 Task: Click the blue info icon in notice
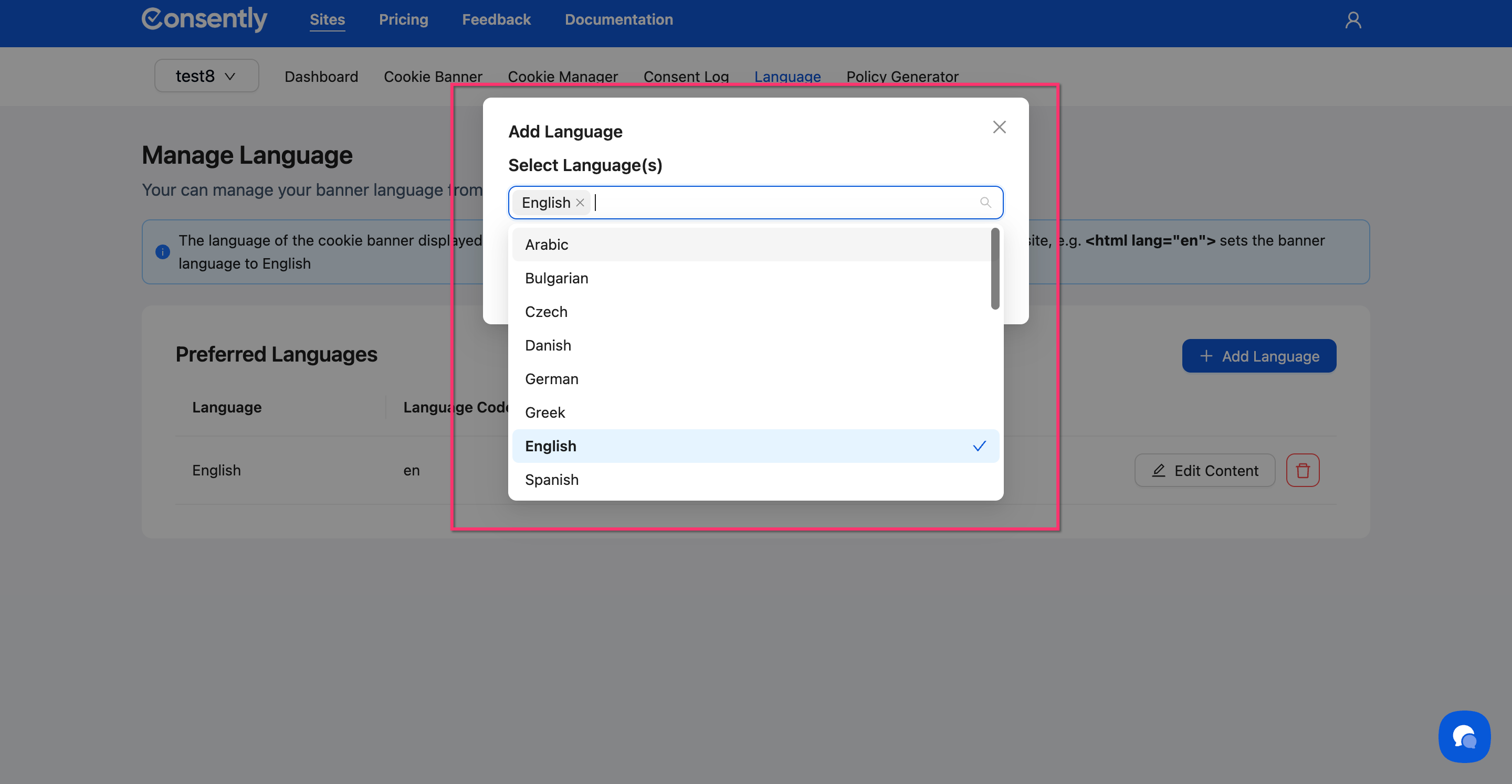(x=163, y=252)
